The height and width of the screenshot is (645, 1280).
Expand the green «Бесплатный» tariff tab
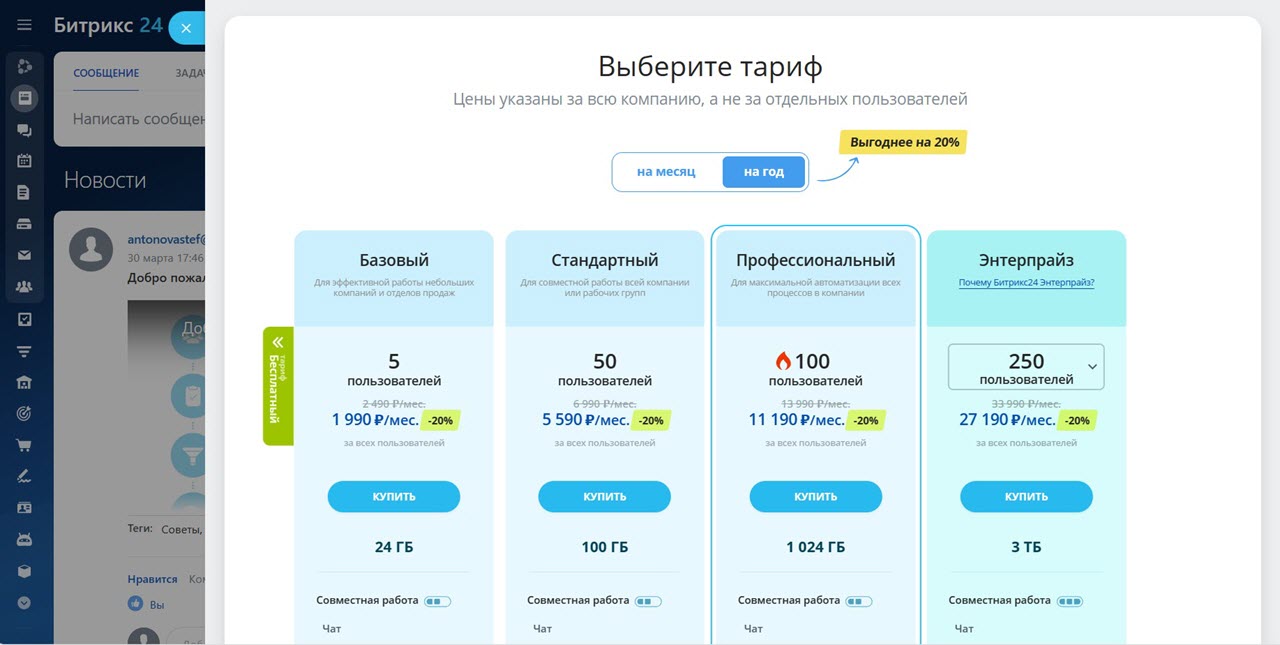(278, 386)
